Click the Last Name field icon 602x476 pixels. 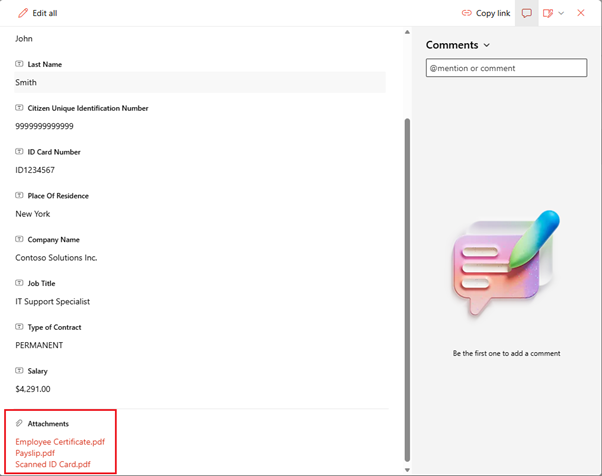19,64
